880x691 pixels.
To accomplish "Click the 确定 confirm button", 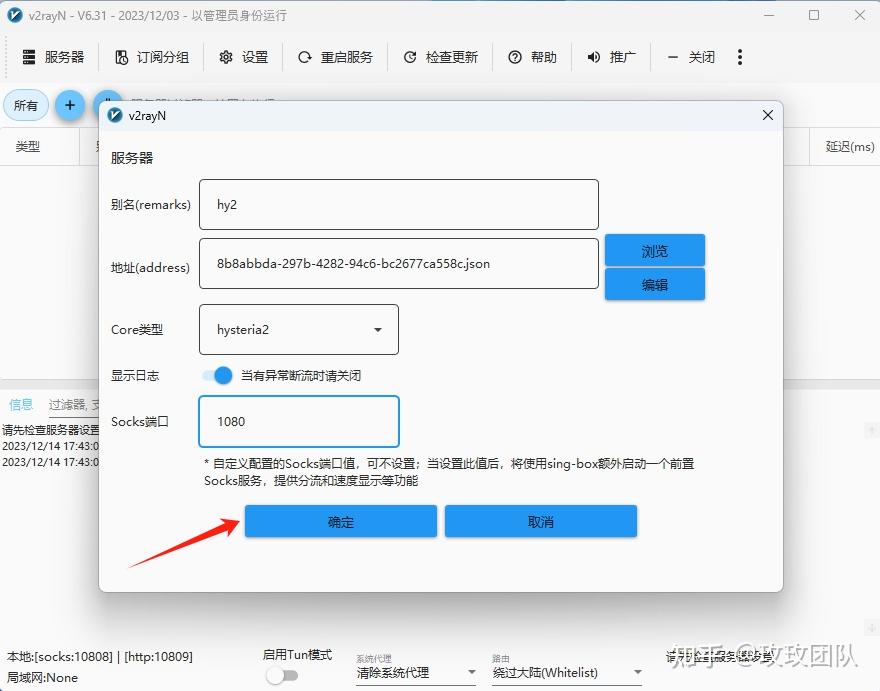I will pyautogui.click(x=341, y=521).
